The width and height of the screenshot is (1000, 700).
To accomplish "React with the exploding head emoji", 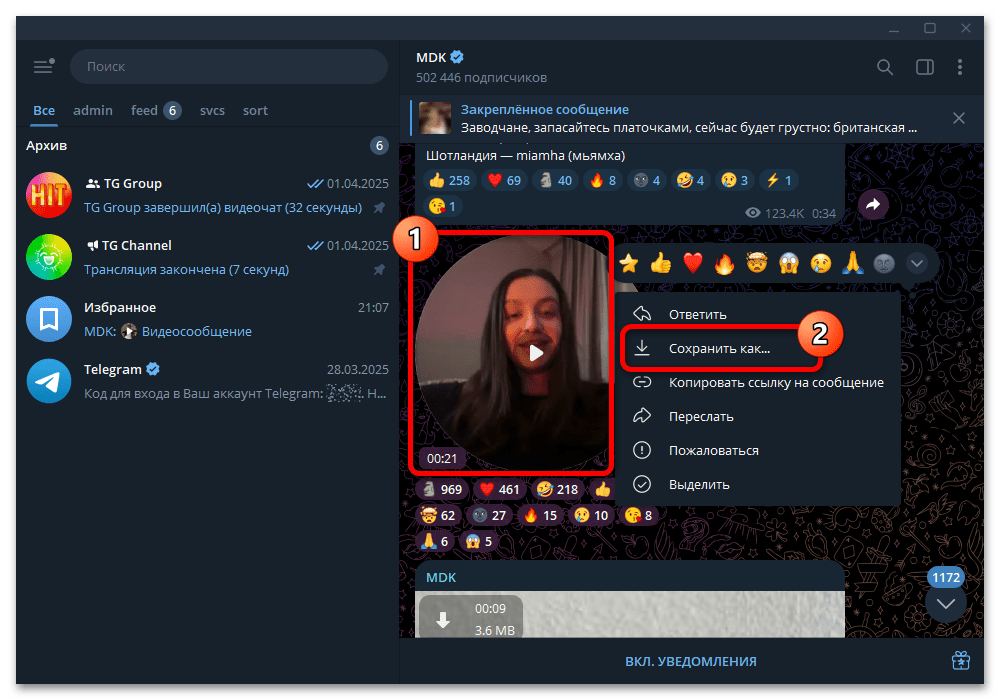I will 756,263.
